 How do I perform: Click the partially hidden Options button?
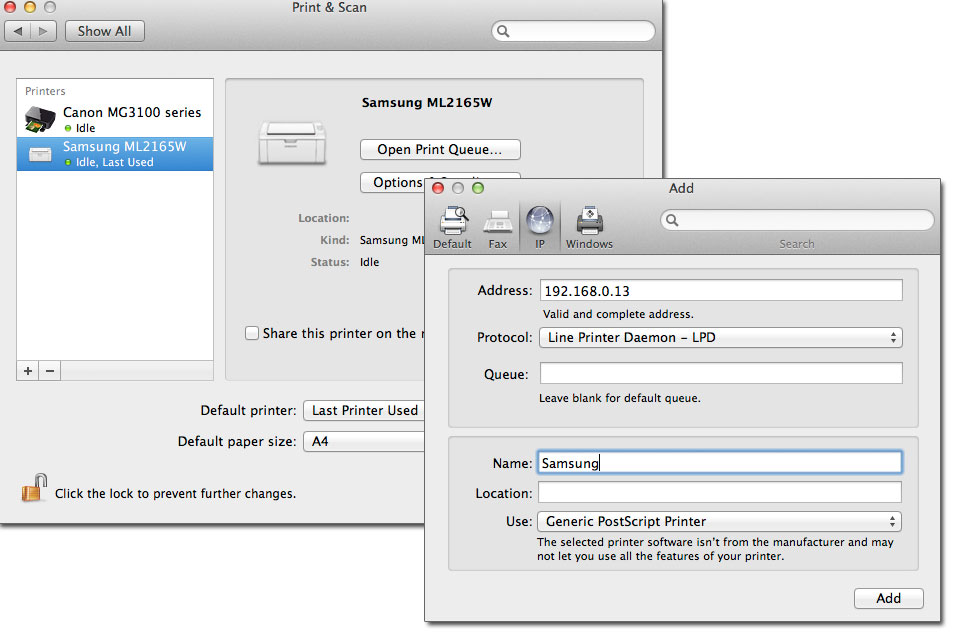pos(393,183)
